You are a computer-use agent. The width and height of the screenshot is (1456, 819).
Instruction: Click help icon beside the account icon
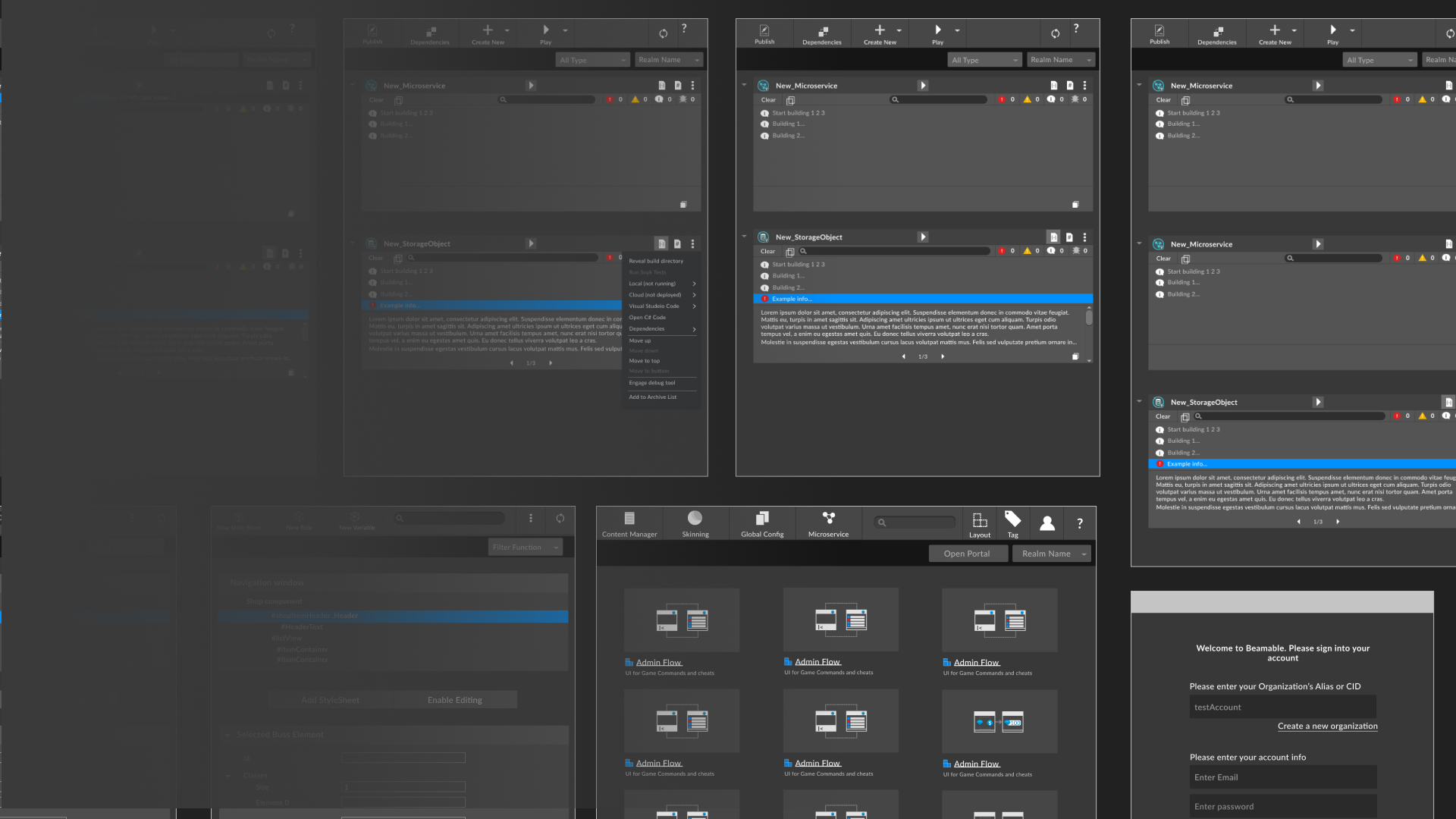(1080, 523)
